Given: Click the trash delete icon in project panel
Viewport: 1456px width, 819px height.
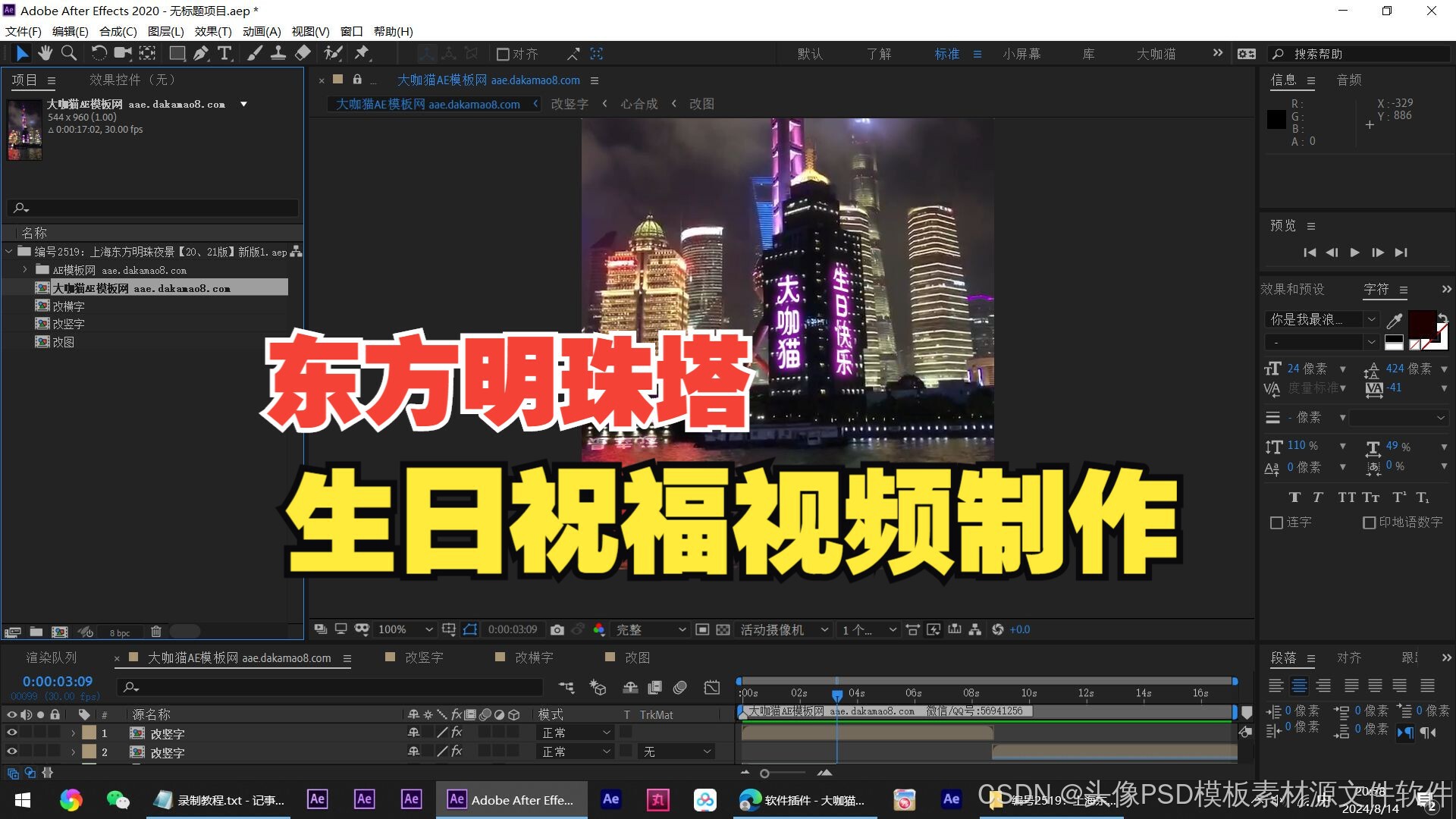Looking at the screenshot, I should click(x=156, y=632).
